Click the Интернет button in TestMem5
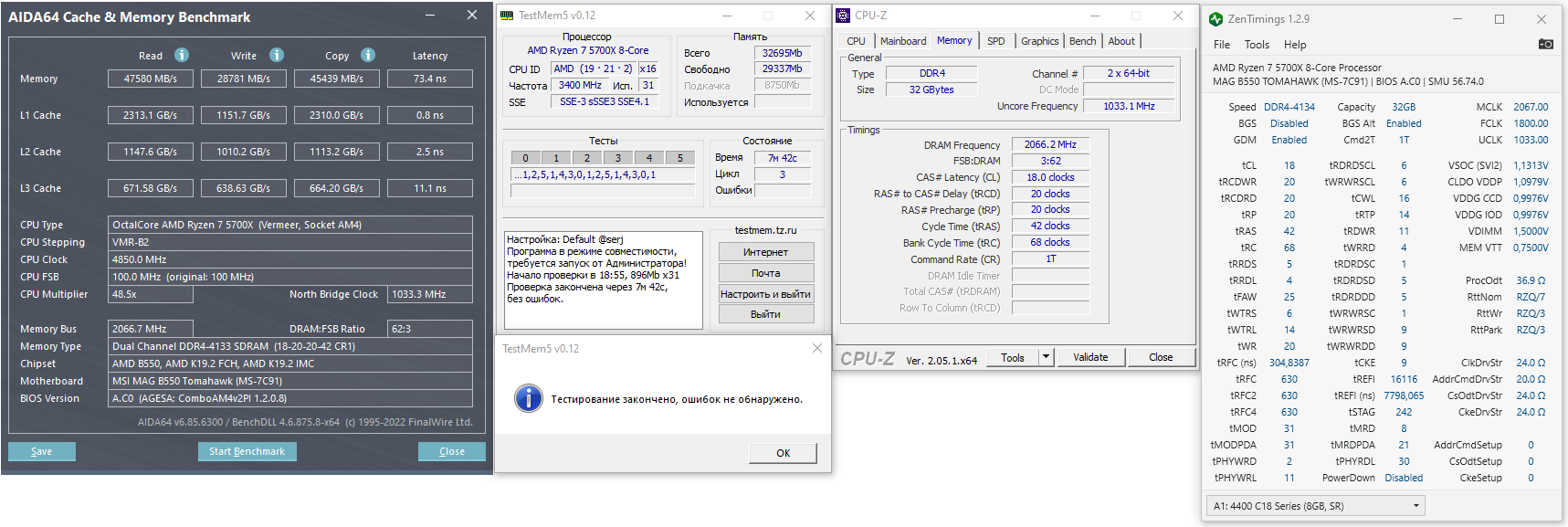Image resolution: width=1568 pixels, height=527 pixels. [765, 252]
